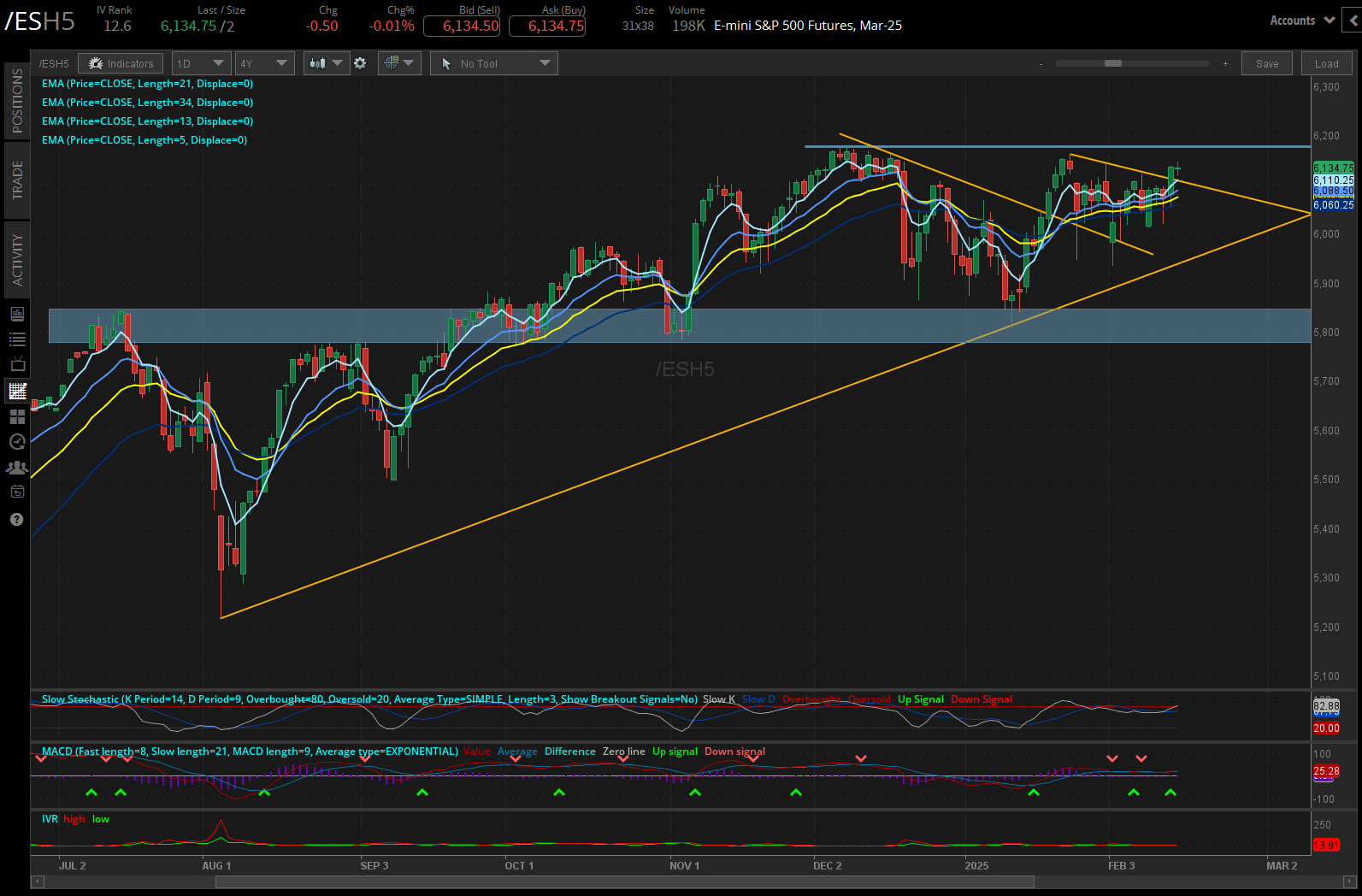Image resolution: width=1362 pixels, height=896 pixels.
Task: Click the Bid (Sell) 6,134.50 price box
Action: 463,26
